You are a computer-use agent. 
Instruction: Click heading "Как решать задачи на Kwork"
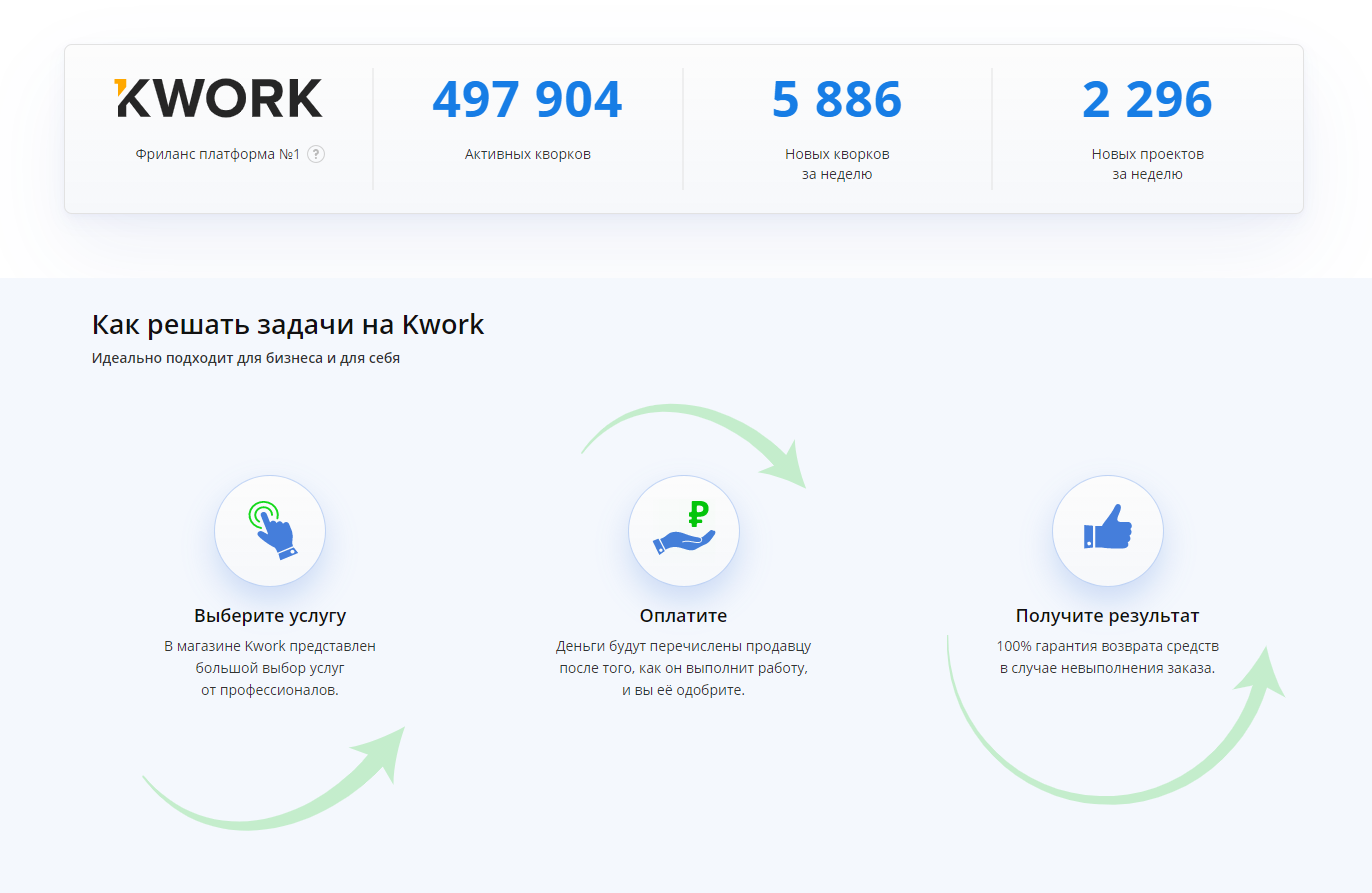tap(288, 324)
